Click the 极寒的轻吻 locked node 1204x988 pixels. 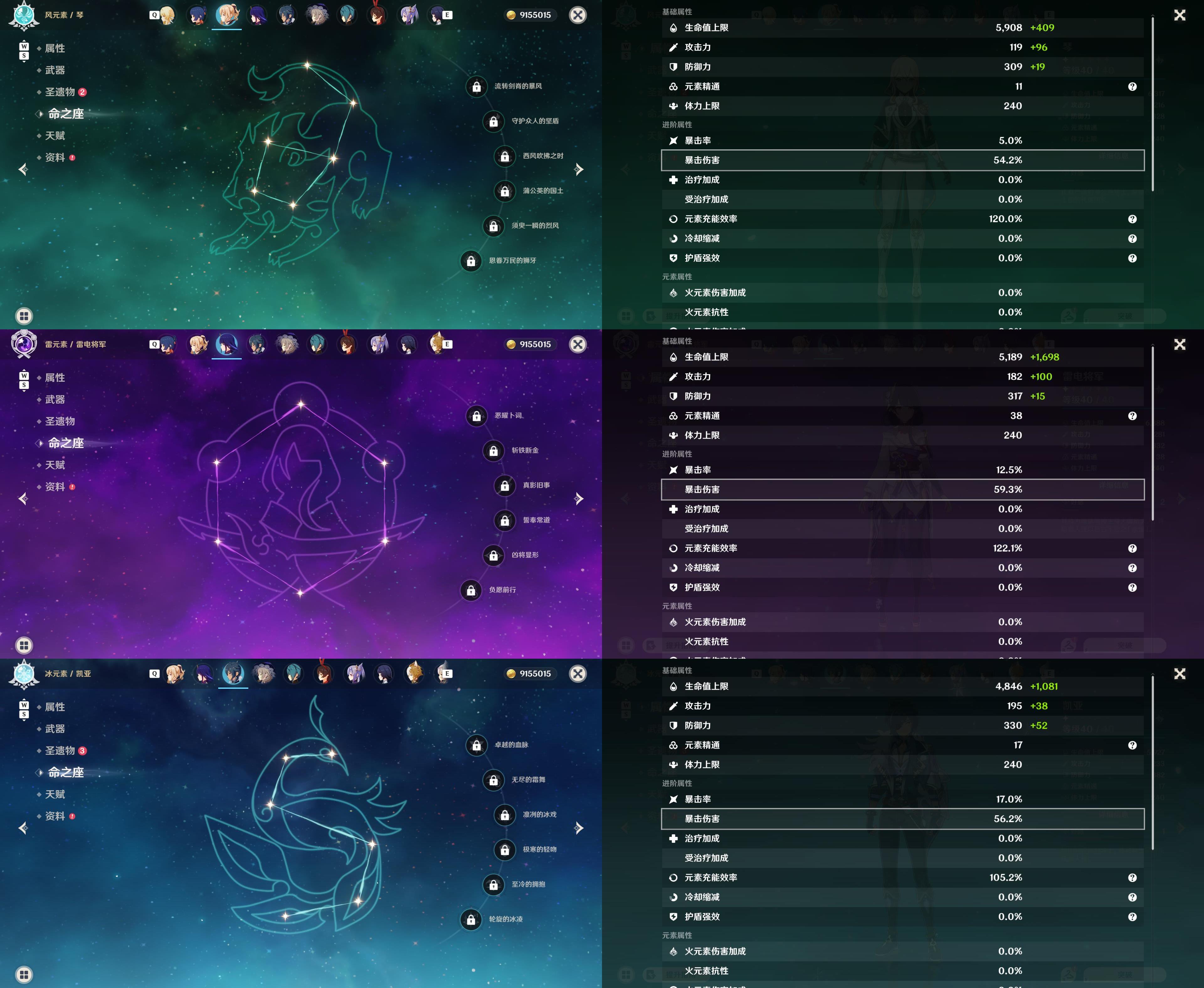[505, 850]
